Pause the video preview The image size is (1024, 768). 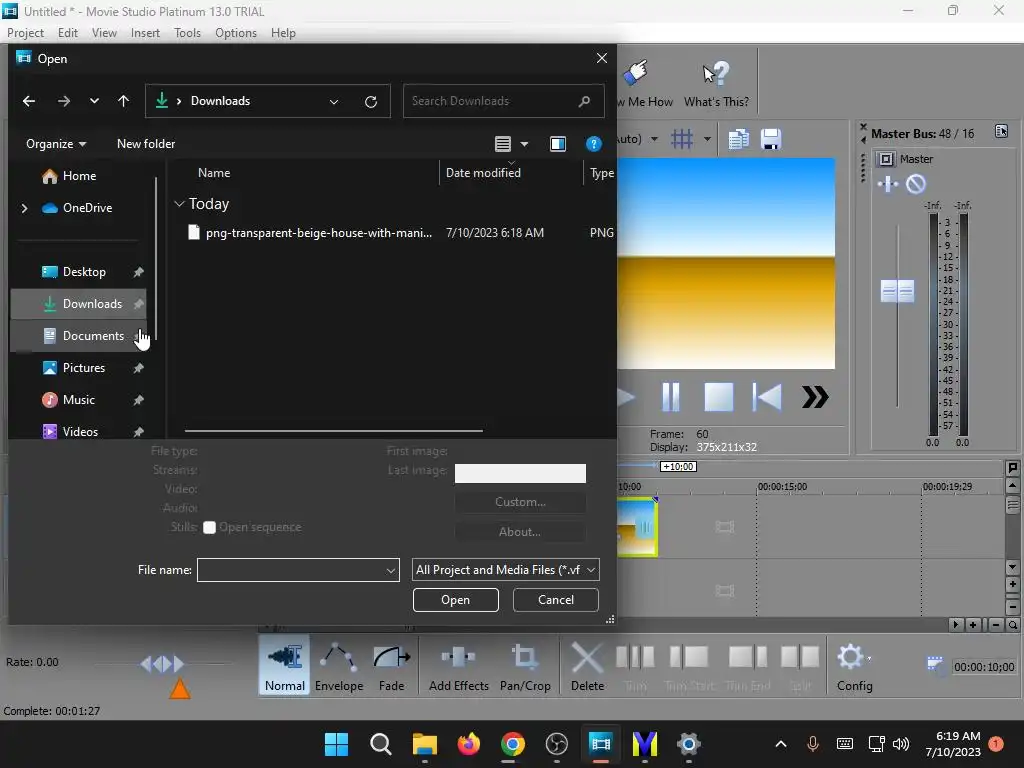tap(671, 397)
